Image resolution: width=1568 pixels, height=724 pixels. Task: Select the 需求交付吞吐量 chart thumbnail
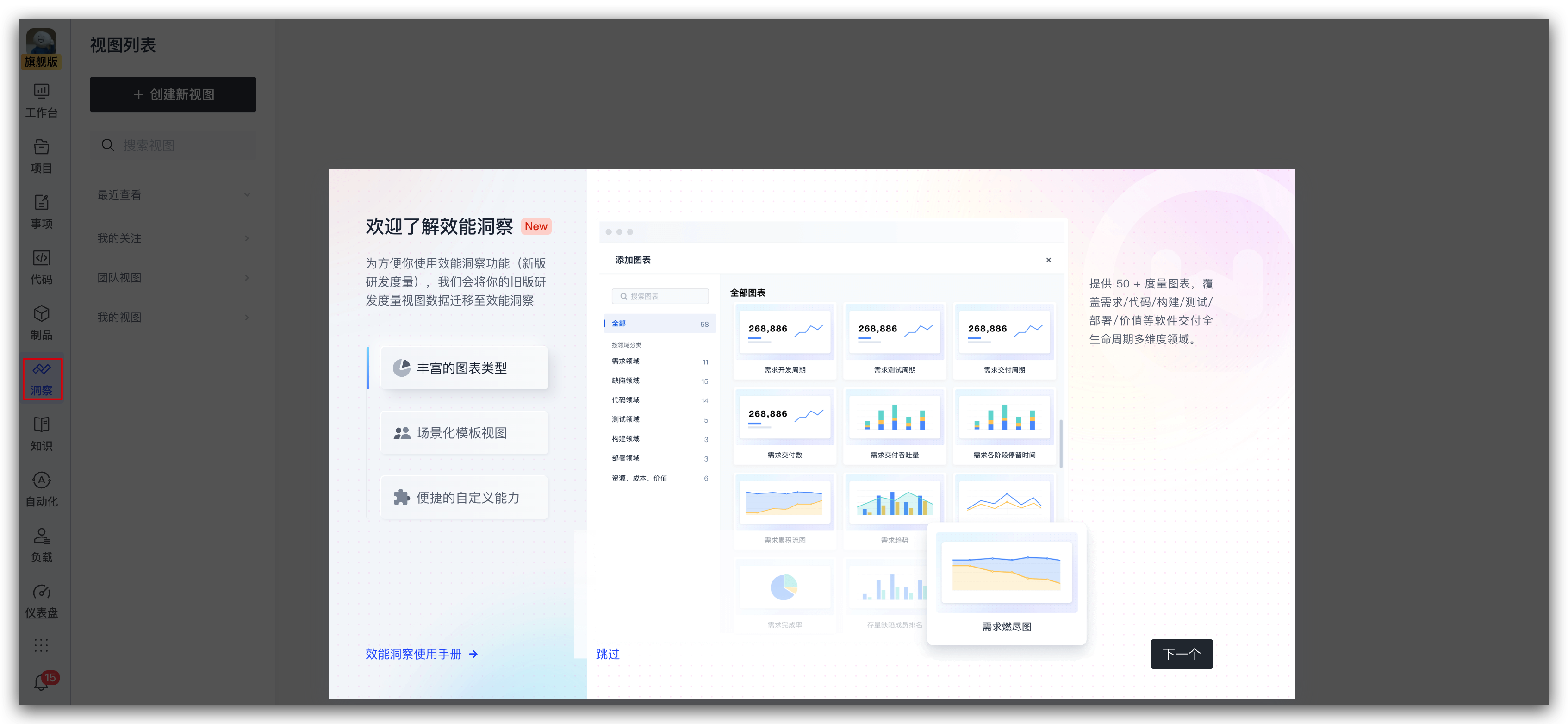click(x=895, y=426)
